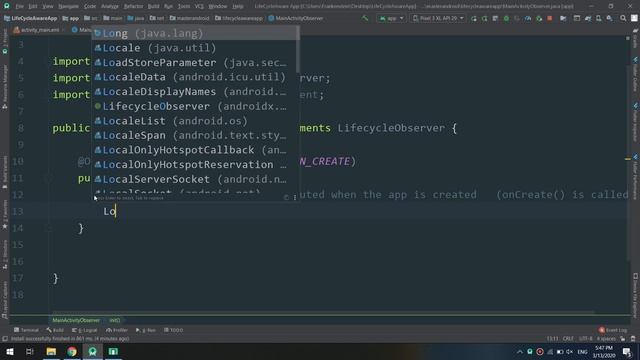
Task: Open the Tools menu
Action: (x=184, y=6)
